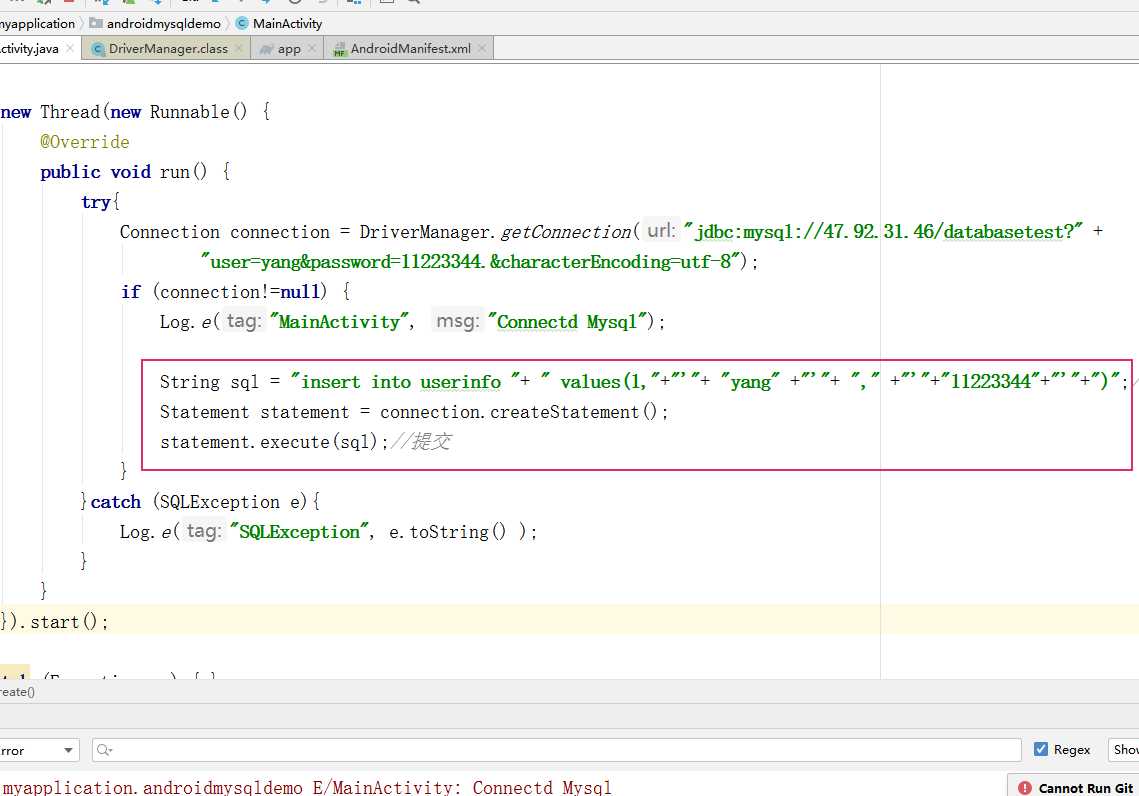The height and width of the screenshot is (796, 1139).
Task: Click 'public void run()' declaration
Action: pos(135,172)
